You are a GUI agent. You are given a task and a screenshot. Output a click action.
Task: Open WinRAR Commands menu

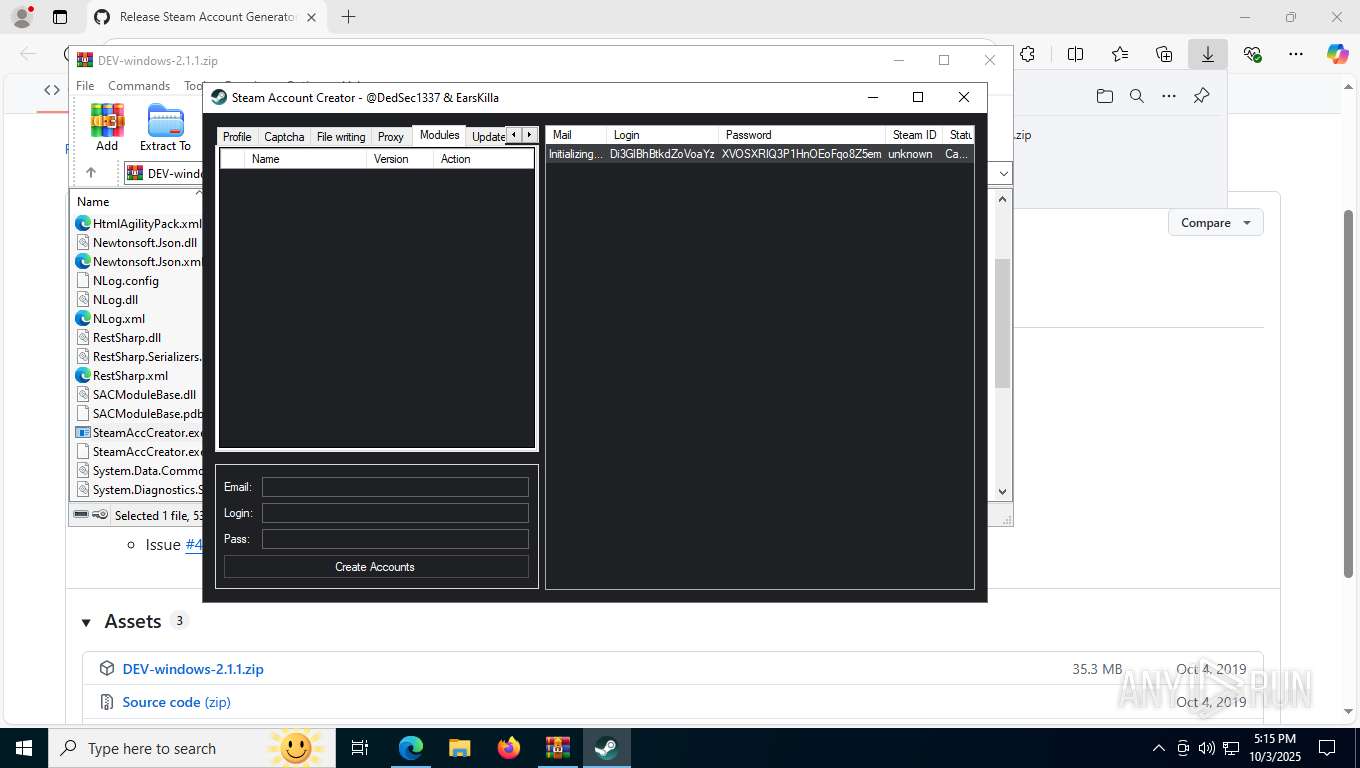(139, 86)
